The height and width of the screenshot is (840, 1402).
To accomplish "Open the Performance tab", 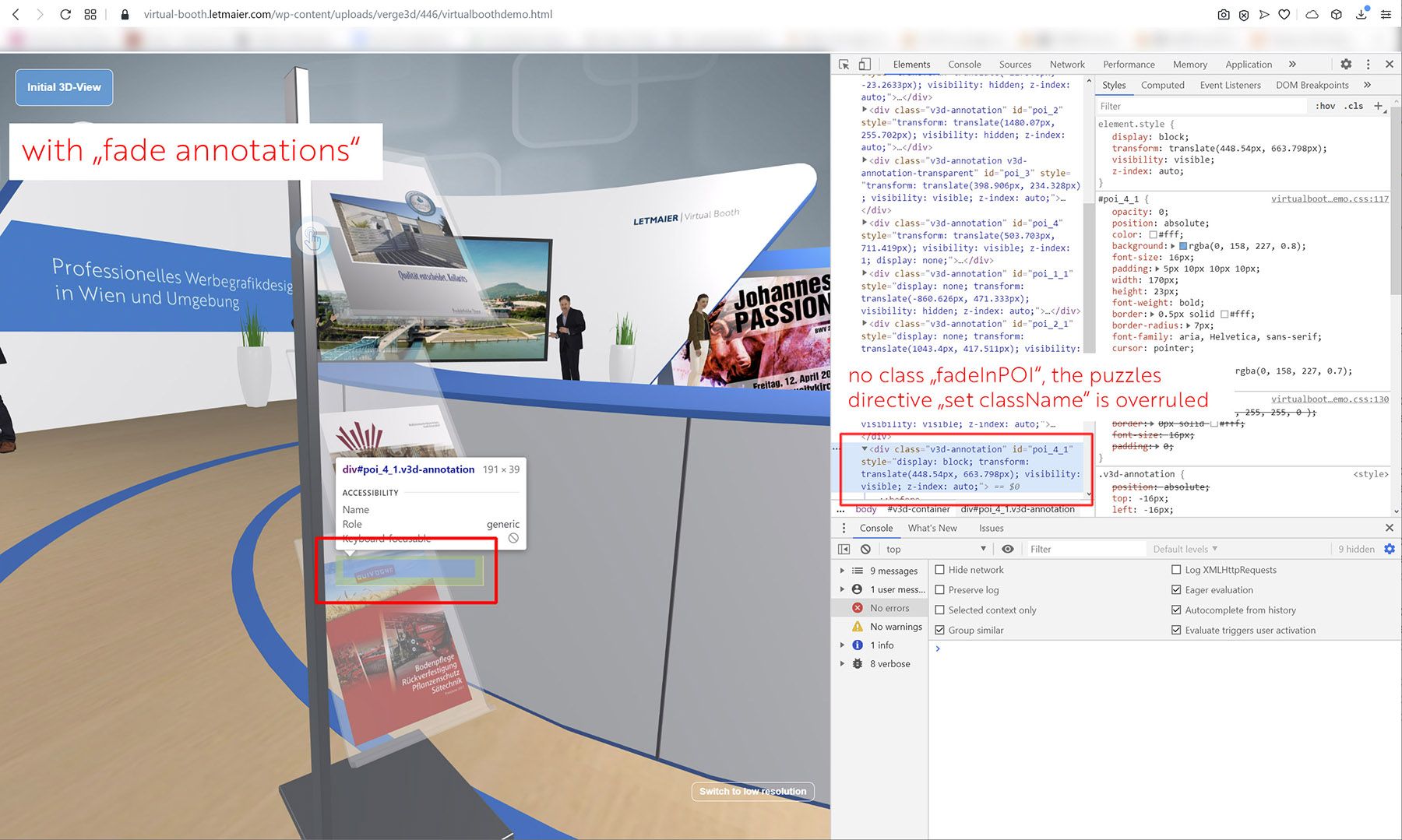I will coord(1129,65).
